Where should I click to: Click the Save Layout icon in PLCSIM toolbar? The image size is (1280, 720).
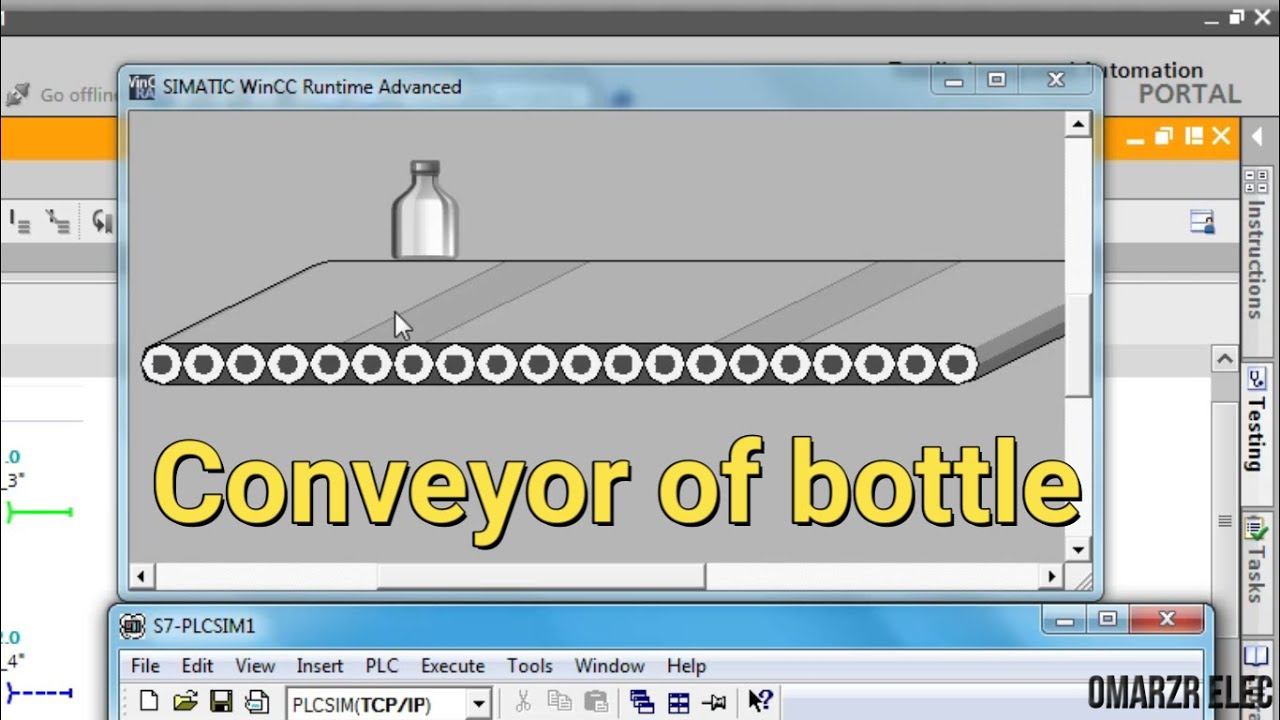[257, 702]
